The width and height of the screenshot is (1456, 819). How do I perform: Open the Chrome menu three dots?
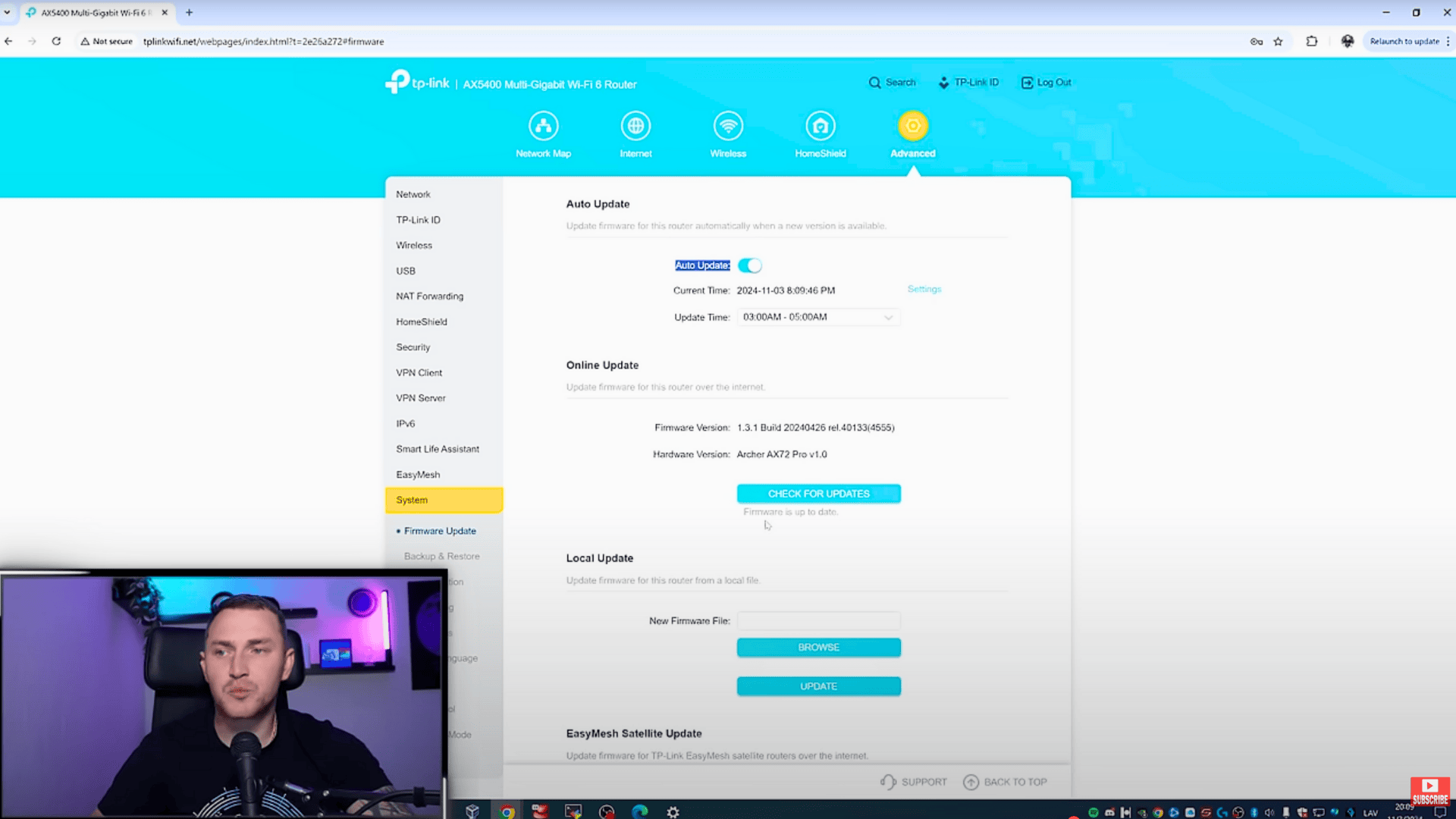(1448, 42)
